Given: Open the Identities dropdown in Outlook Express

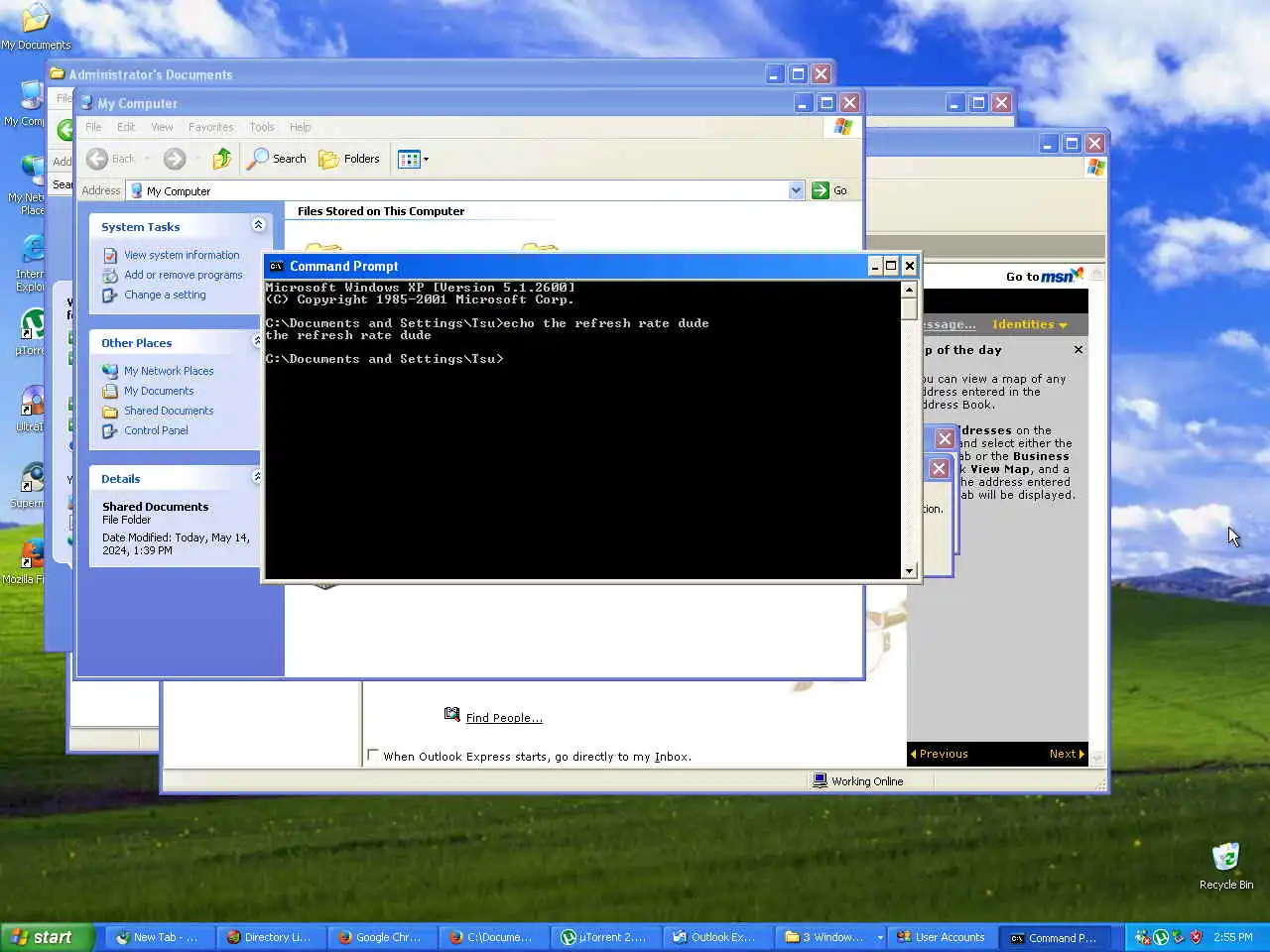Looking at the screenshot, I should click(x=1030, y=324).
